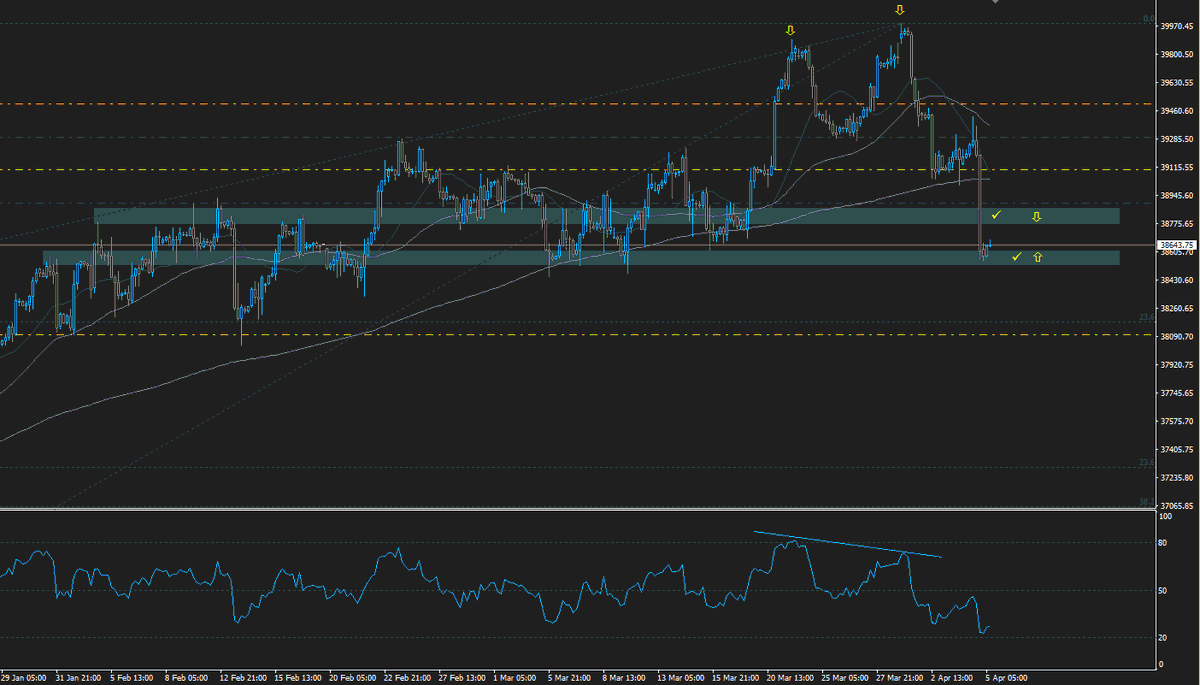Click the 37065.85 price scale label
This screenshot has width=1200, height=685.
point(1176,506)
